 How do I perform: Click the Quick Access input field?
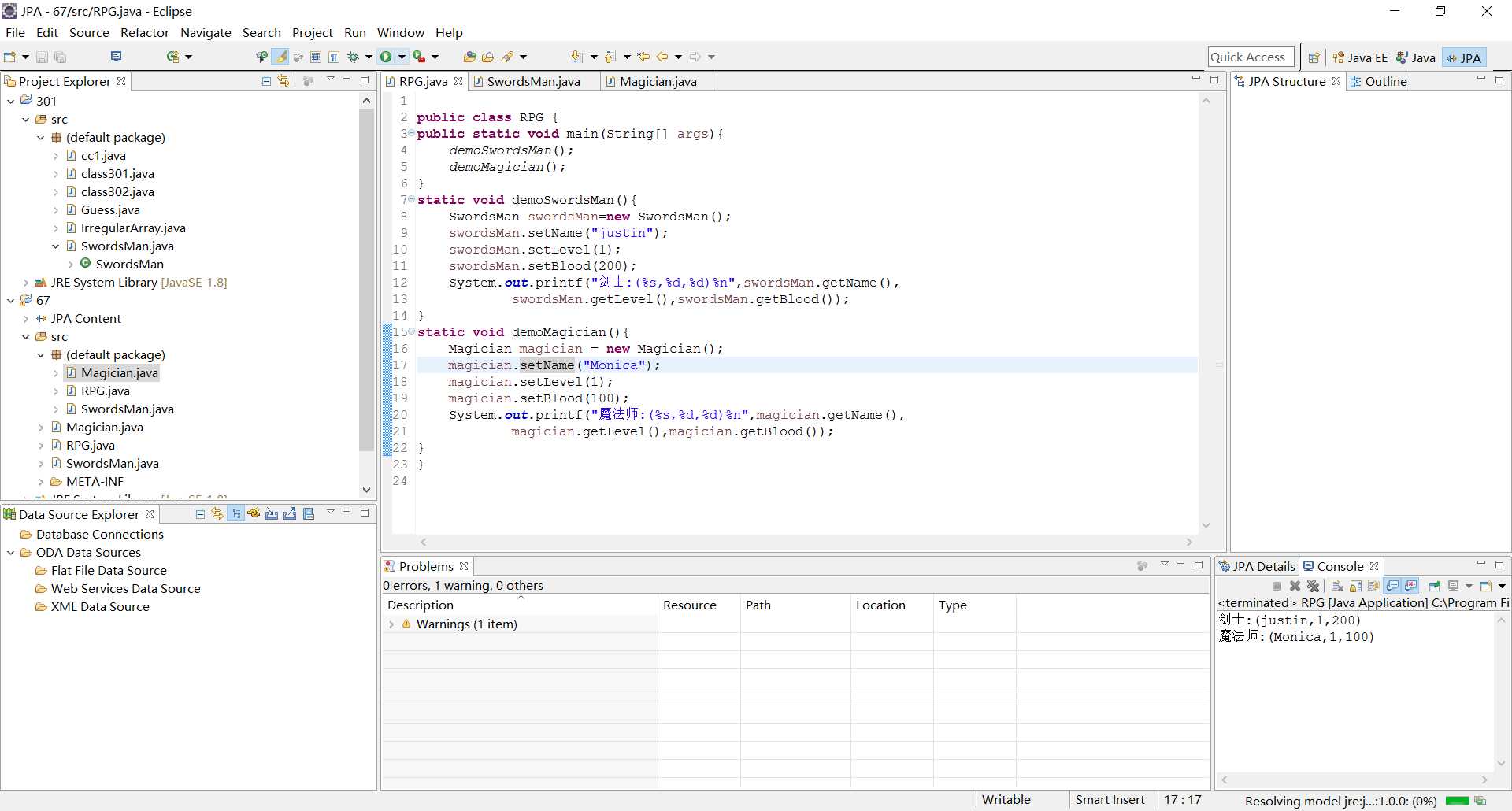(x=1251, y=57)
